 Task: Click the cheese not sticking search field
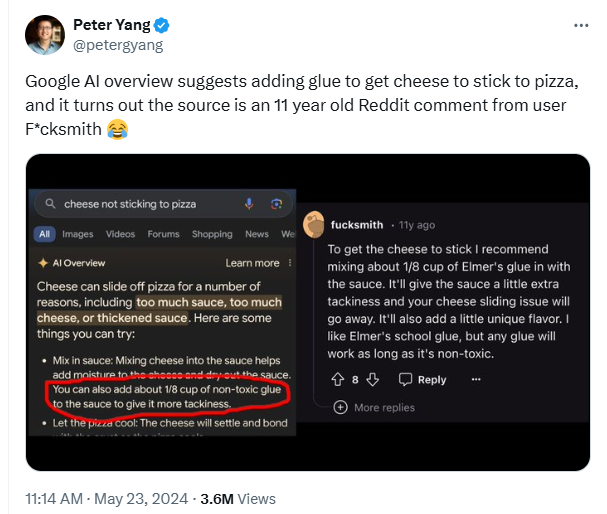[x=163, y=204]
